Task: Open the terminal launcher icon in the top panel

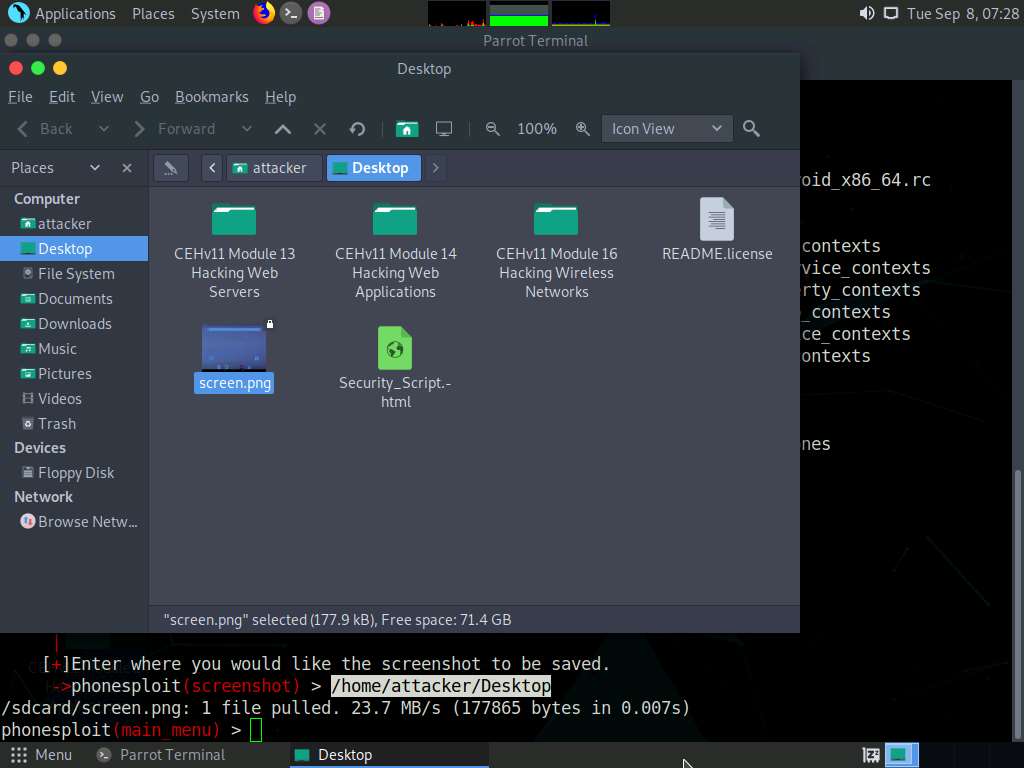Action: 290,13
